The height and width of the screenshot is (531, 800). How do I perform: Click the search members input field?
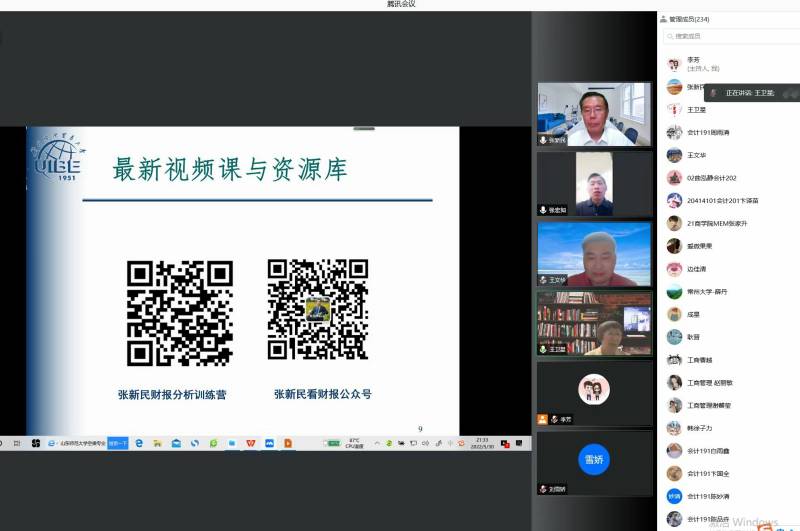731,36
